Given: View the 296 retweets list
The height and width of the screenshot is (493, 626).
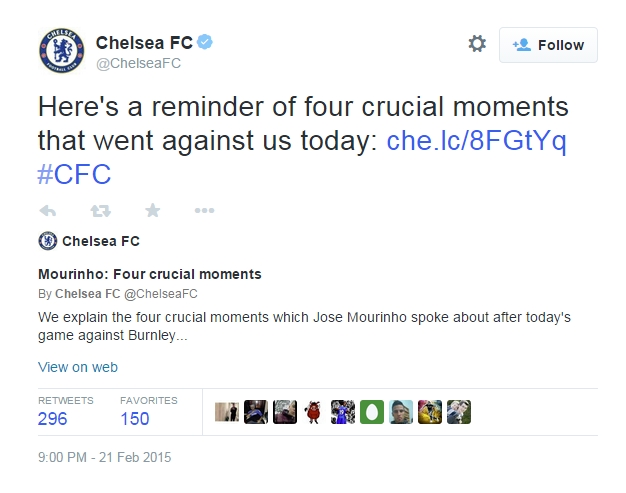Looking at the screenshot, I should click(x=53, y=418).
